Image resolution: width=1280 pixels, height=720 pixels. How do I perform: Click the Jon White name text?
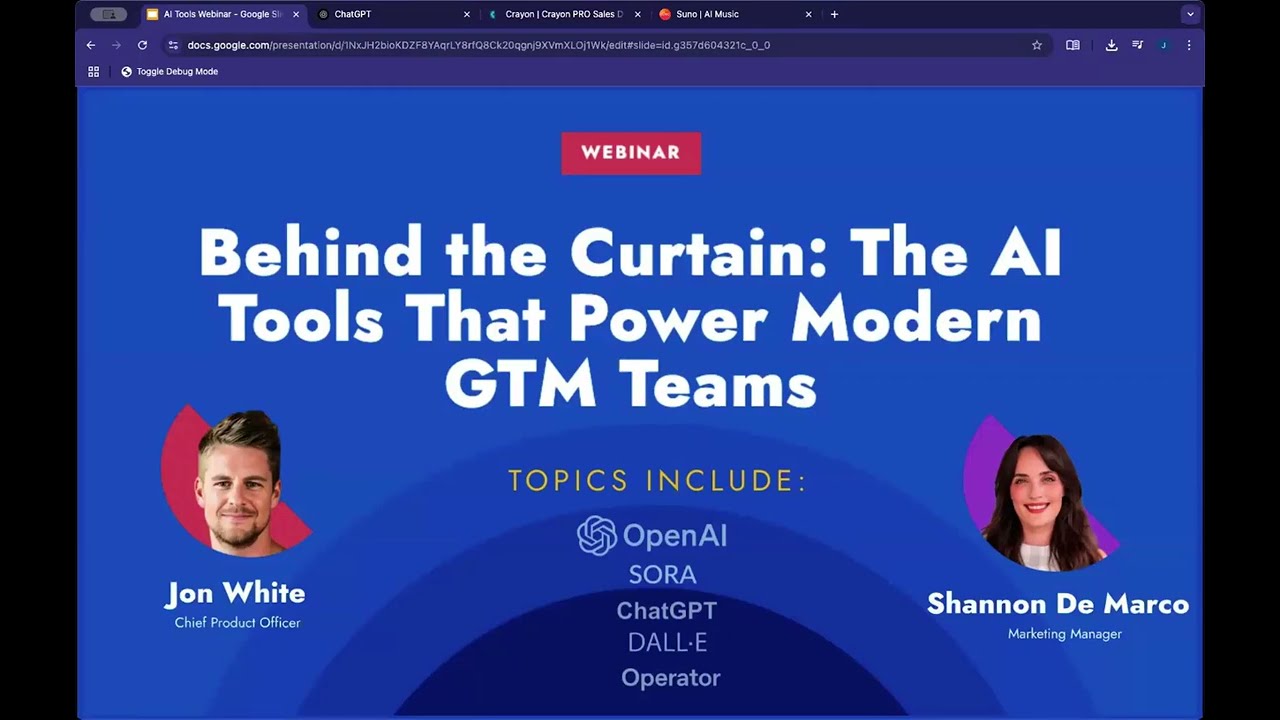pos(236,593)
